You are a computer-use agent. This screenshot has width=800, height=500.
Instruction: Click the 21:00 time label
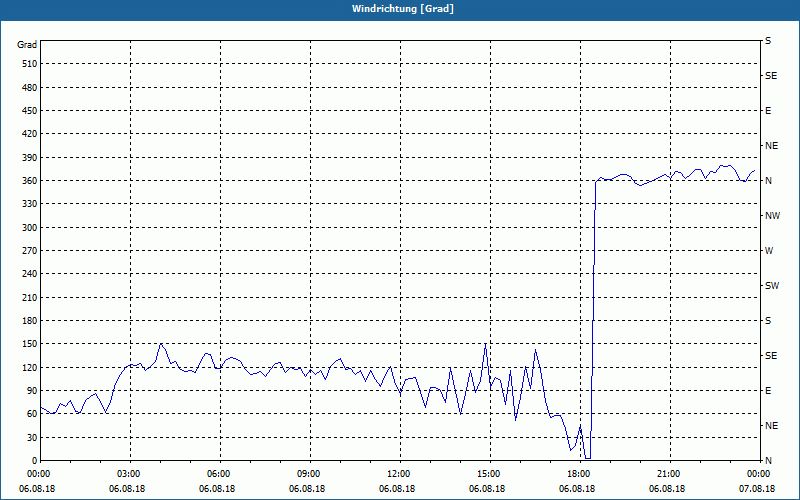pyautogui.click(x=670, y=474)
